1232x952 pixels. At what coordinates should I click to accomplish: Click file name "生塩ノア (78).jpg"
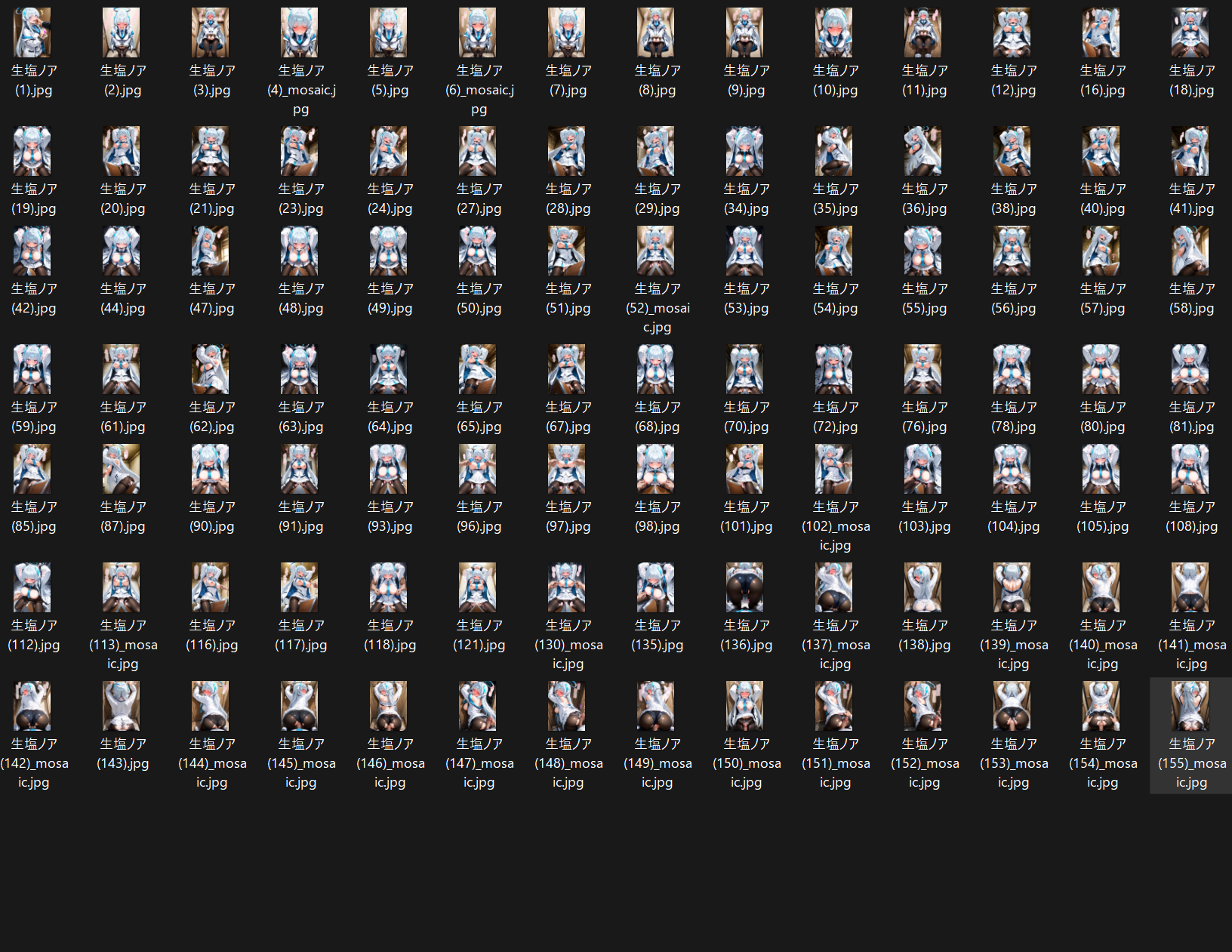(x=1013, y=417)
